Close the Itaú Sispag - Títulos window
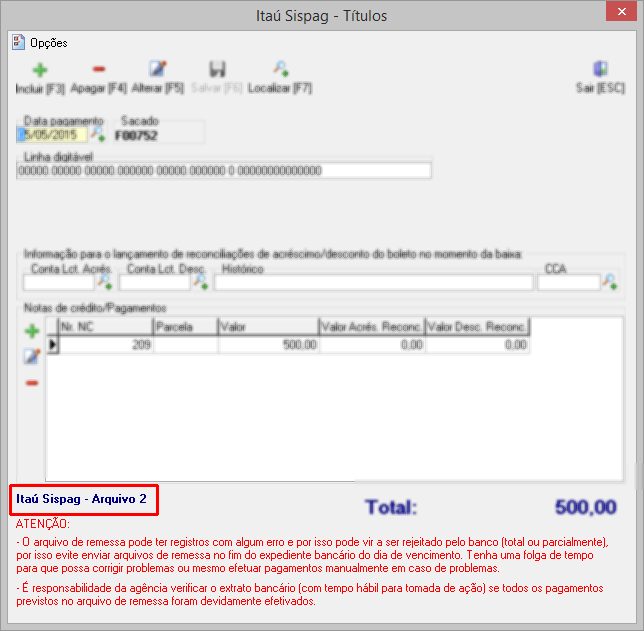 coord(621,12)
